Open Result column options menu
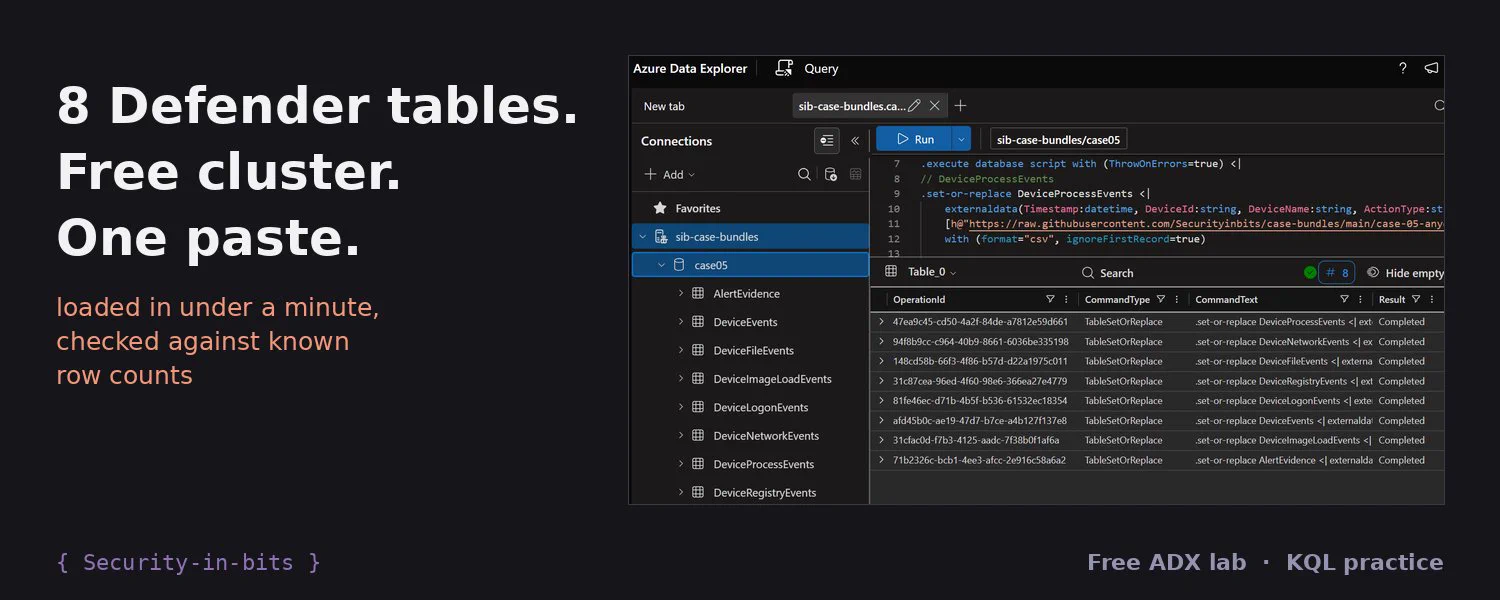 click(1432, 299)
